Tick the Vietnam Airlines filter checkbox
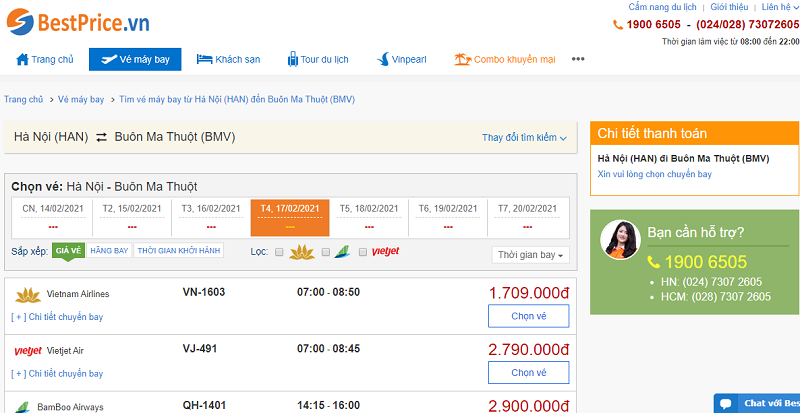This screenshot has height=413, width=800. click(x=279, y=252)
